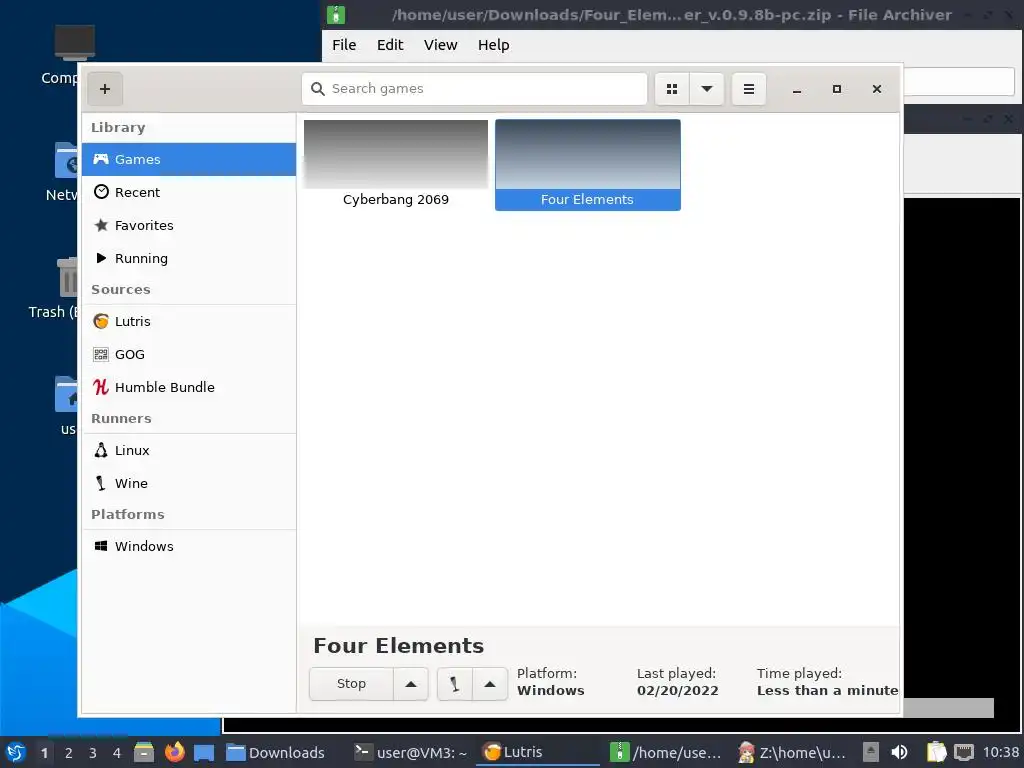Screen dimensions: 1024x768
Task: Click the 10:38 clock in tray
Action: pos(1000,752)
